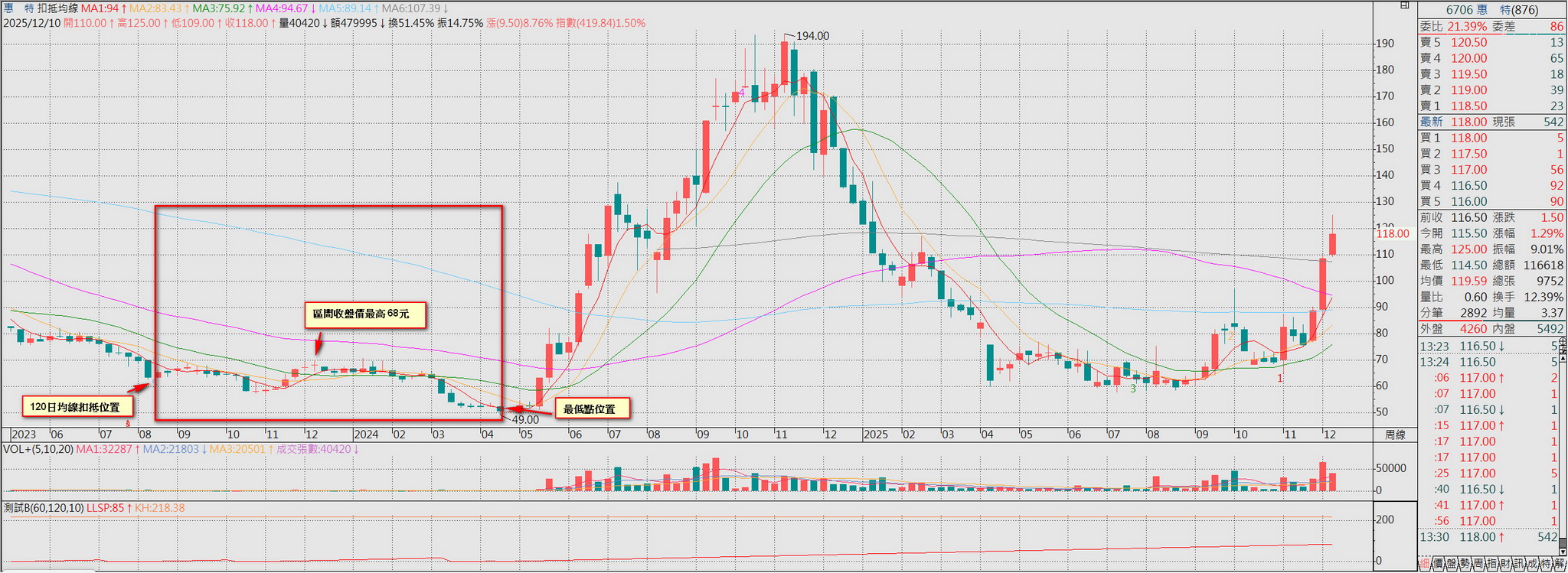This screenshot has width=1568, height=573.
Task: Select the 買1 118.00 bid price row
Action: (x=1491, y=138)
